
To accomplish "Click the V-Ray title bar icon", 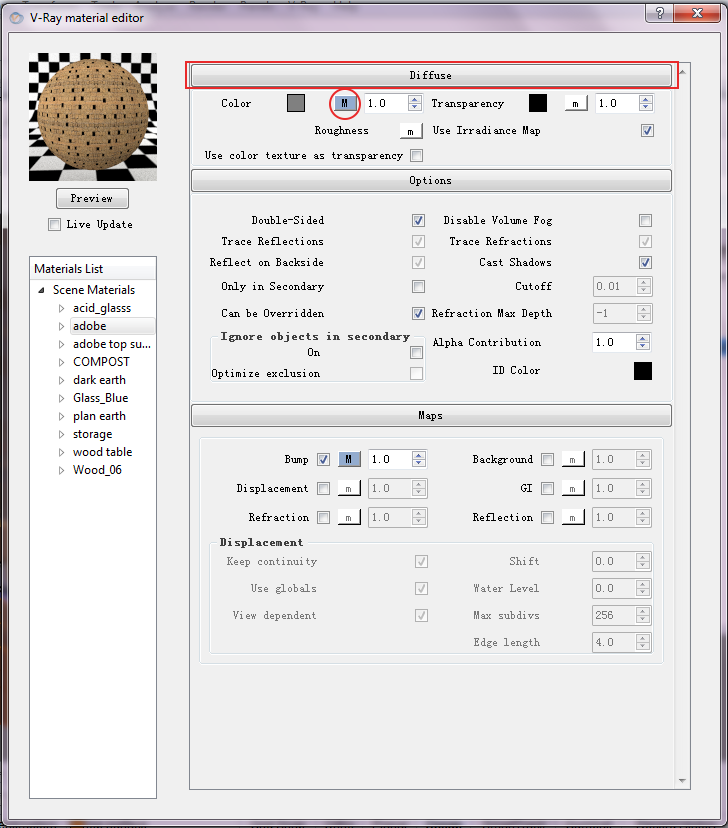I will pos(17,18).
